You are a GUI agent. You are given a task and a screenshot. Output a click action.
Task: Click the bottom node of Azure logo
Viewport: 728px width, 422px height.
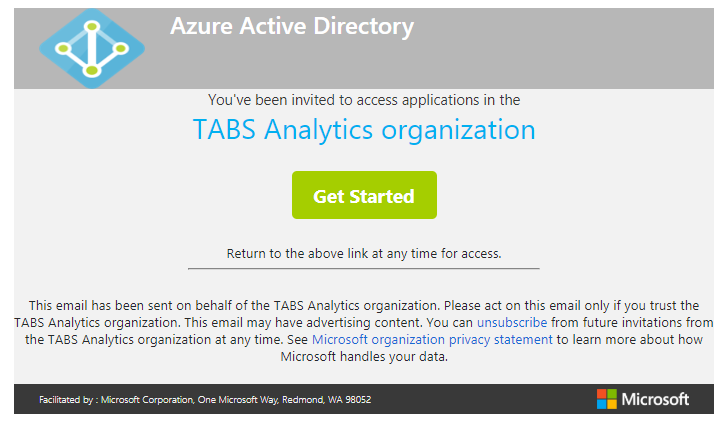pyautogui.click(x=91, y=70)
